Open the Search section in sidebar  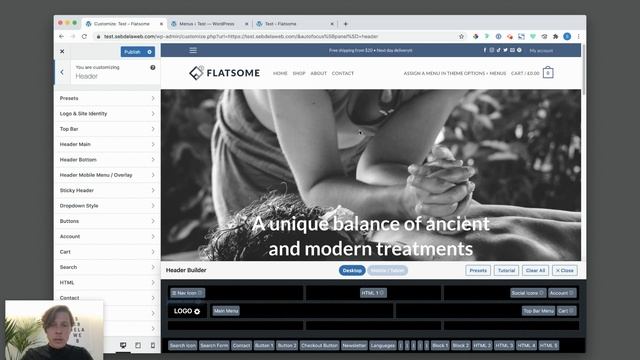pos(107,267)
